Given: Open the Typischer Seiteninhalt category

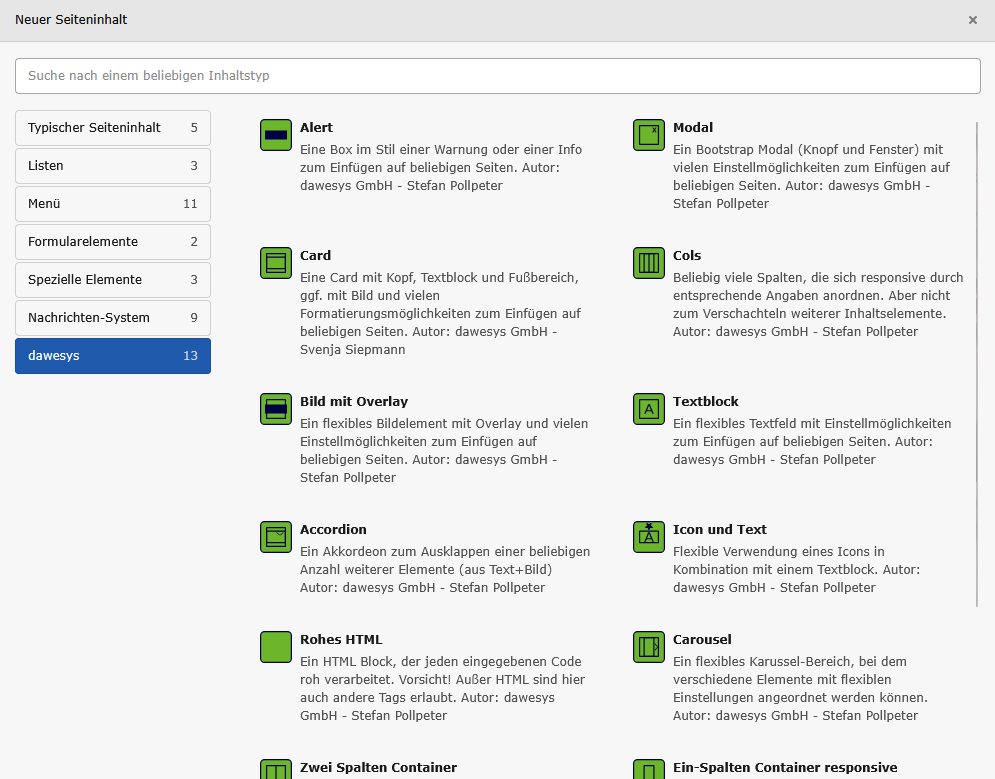Looking at the screenshot, I should (x=112, y=128).
